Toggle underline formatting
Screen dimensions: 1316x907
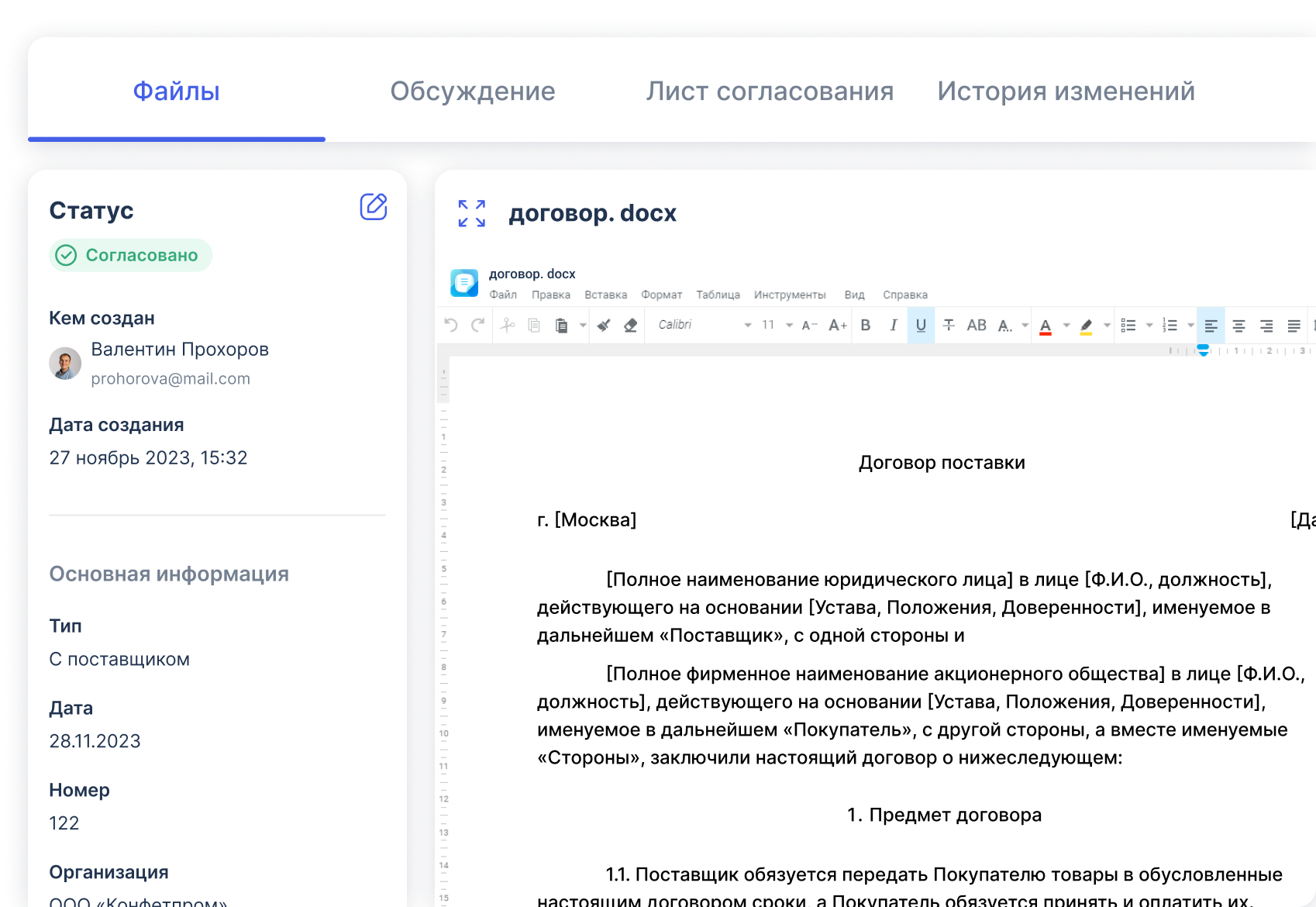tap(921, 326)
